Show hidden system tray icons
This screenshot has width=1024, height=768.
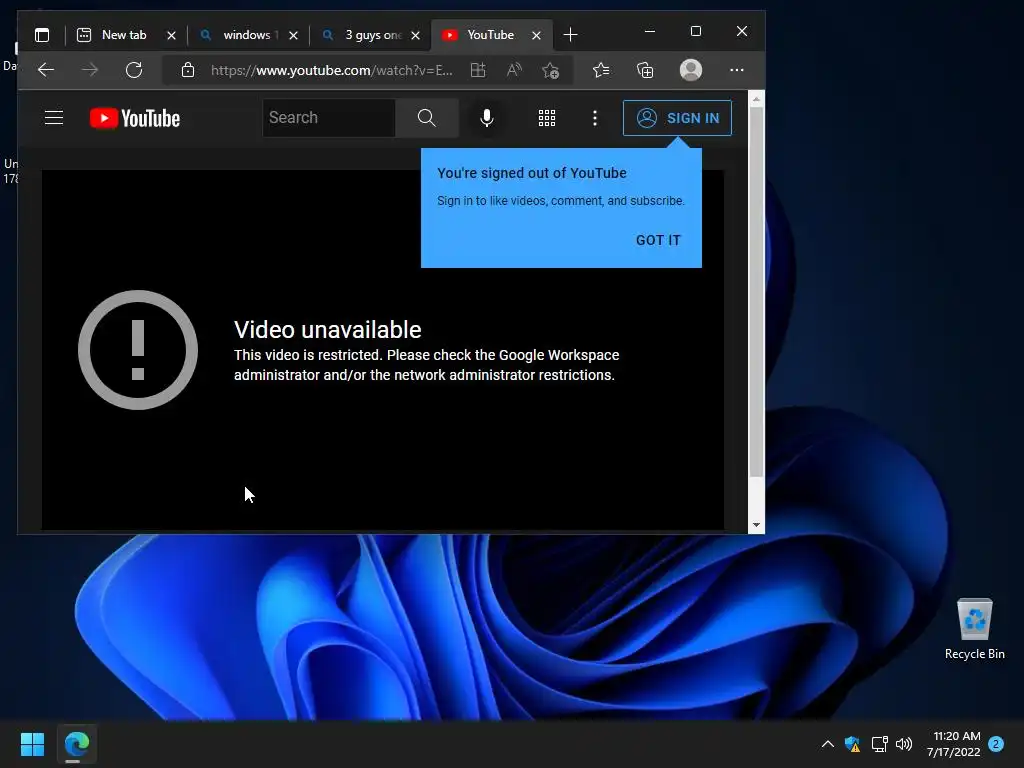pos(827,744)
